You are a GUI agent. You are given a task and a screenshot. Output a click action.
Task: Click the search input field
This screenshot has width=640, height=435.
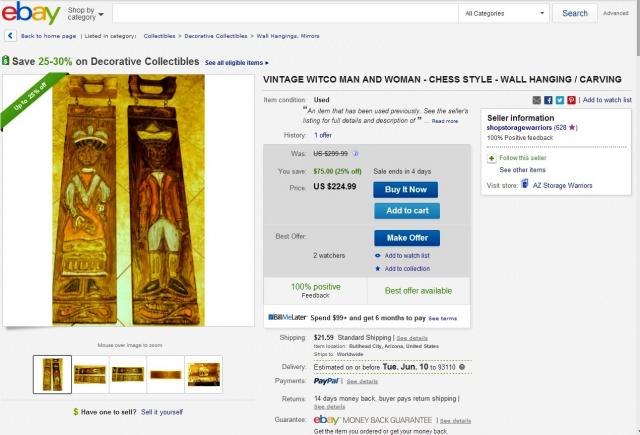point(285,13)
